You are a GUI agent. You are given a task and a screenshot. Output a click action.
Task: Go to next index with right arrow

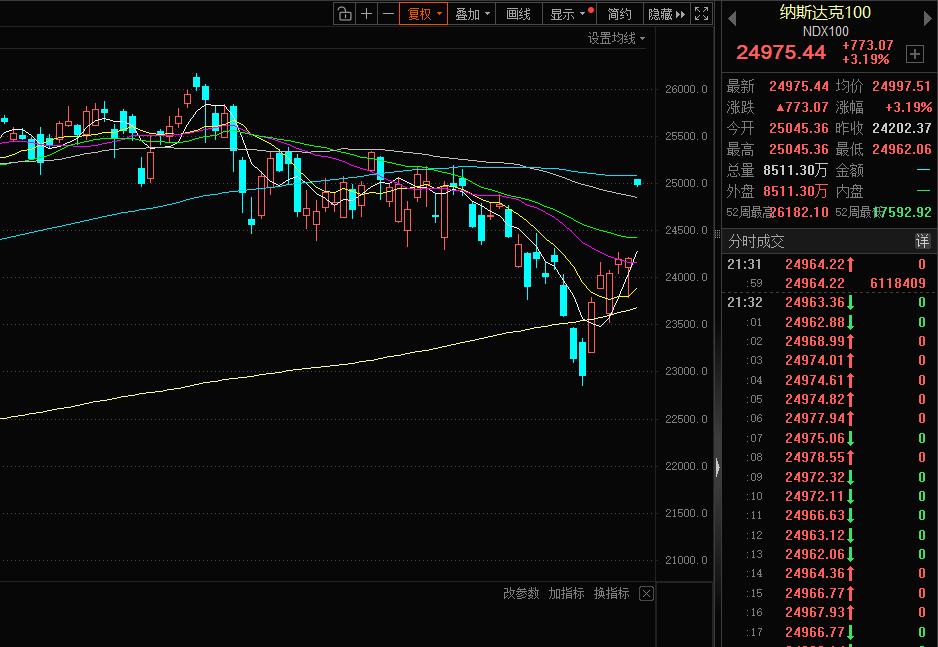coord(928,19)
